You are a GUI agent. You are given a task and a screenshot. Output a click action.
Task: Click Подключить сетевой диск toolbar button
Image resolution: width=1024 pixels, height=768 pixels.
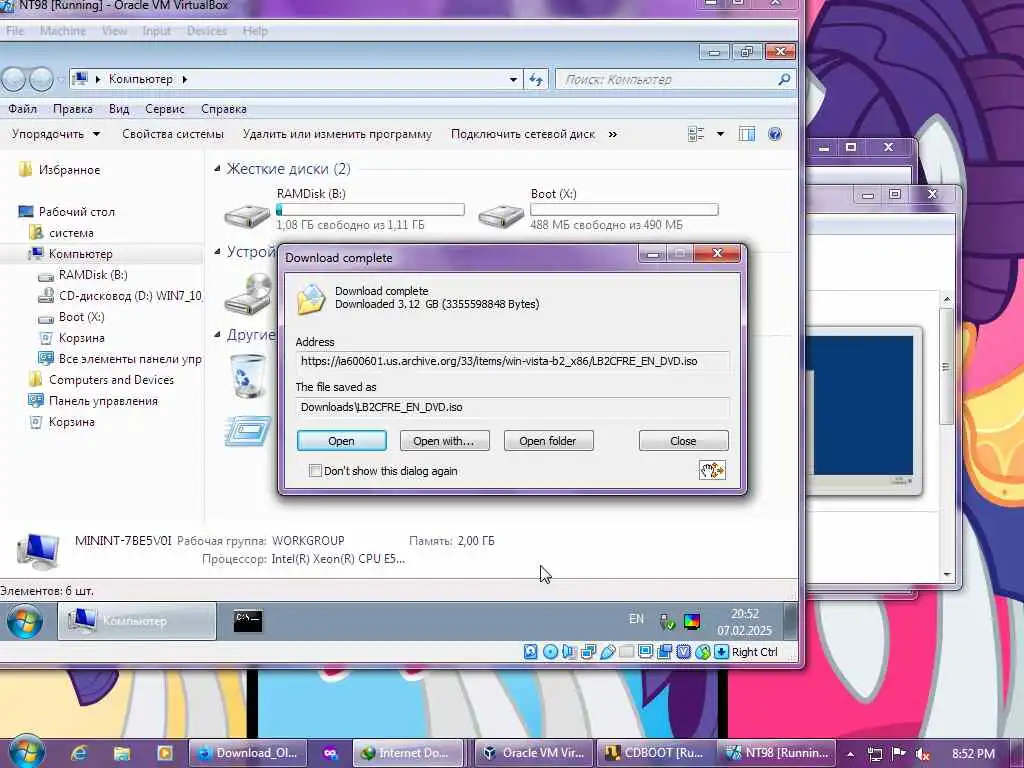click(x=522, y=134)
